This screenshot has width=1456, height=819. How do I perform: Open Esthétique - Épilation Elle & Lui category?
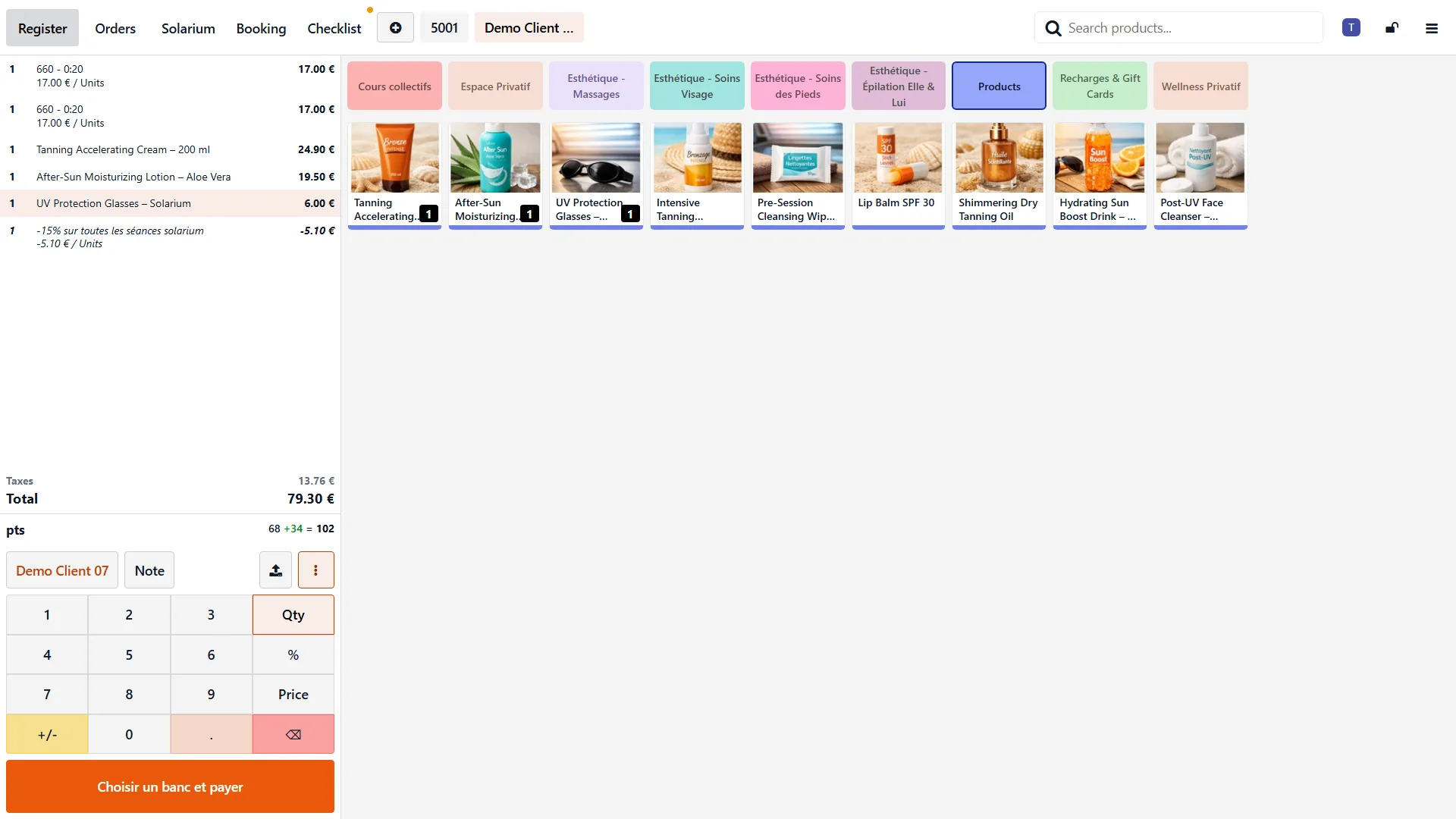tap(899, 86)
